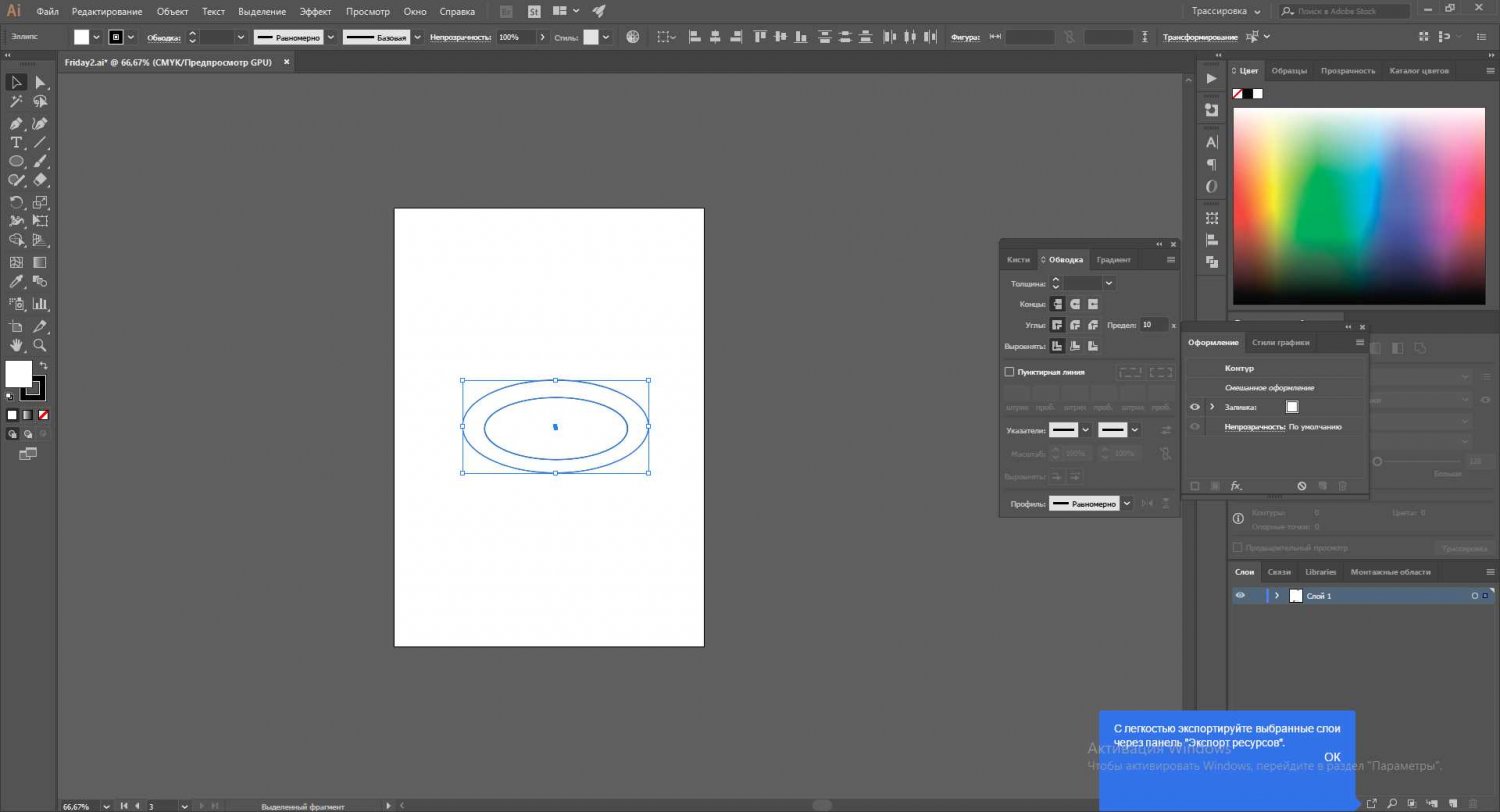Select the Rotate tool
Image resolution: width=1500 pixels, height=812 pixels.
point(17,203)
